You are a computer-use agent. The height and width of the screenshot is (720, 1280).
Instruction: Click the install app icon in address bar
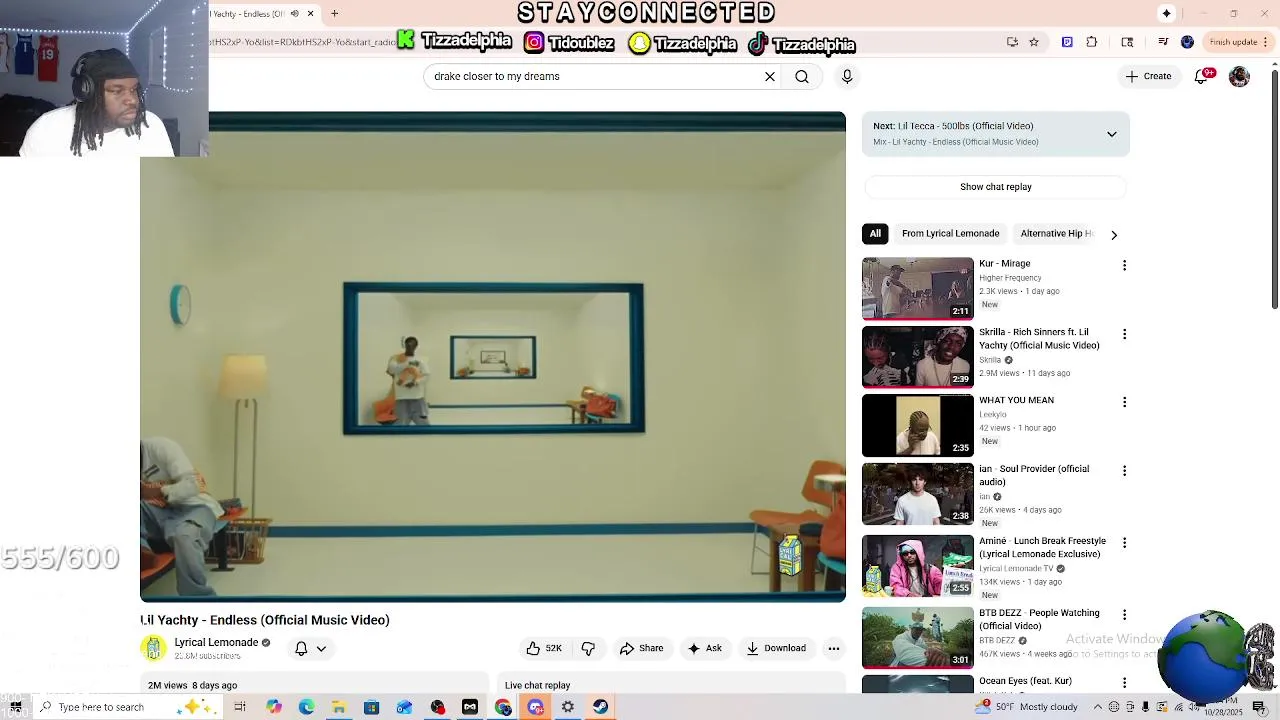pos(1012,42)
